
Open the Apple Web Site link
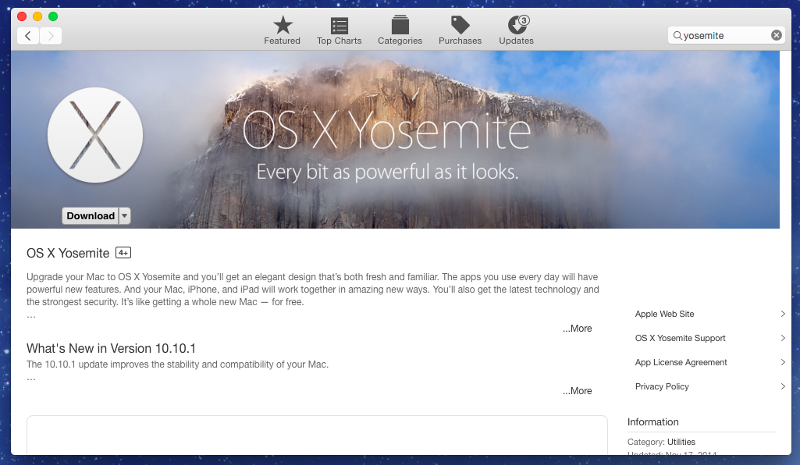(664, 314)
